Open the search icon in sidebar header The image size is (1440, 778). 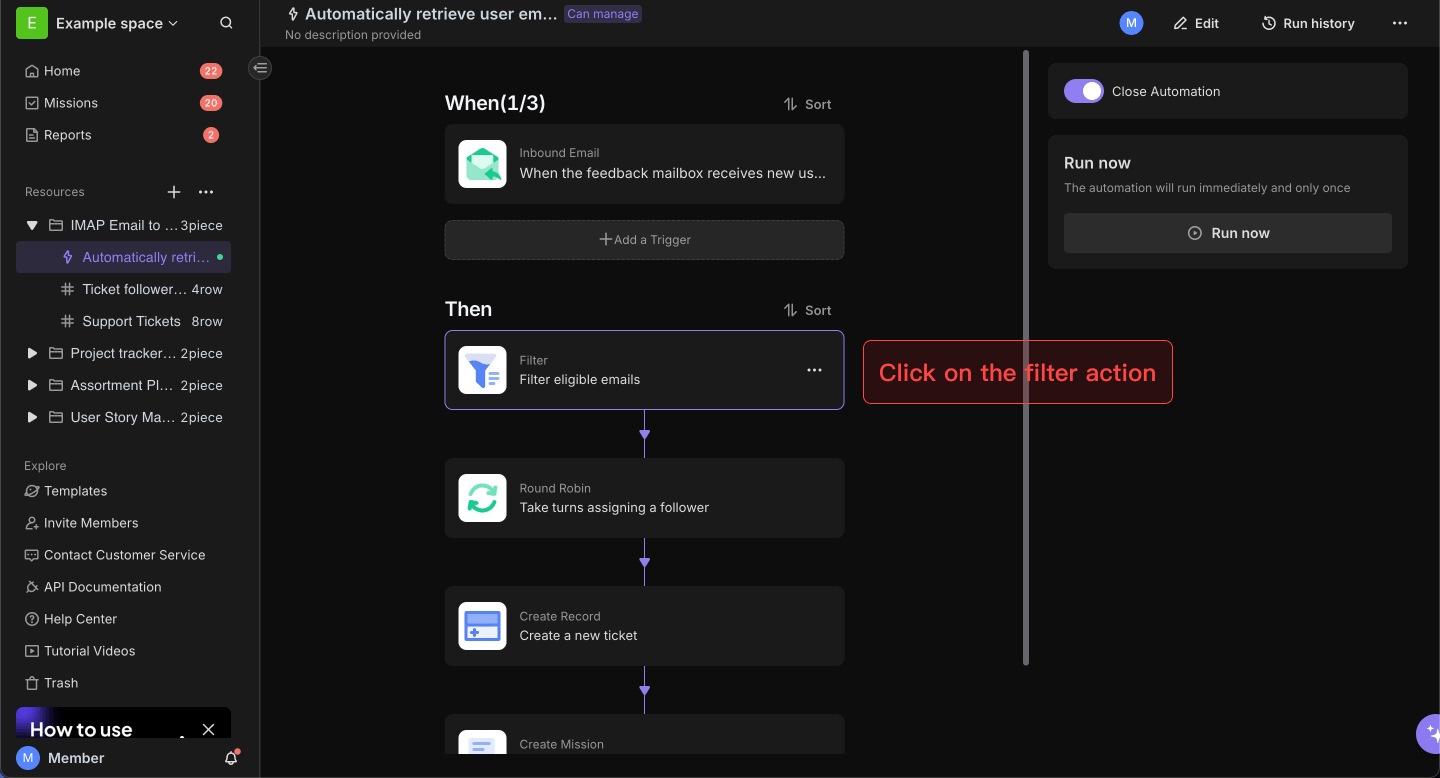(226, 23)
